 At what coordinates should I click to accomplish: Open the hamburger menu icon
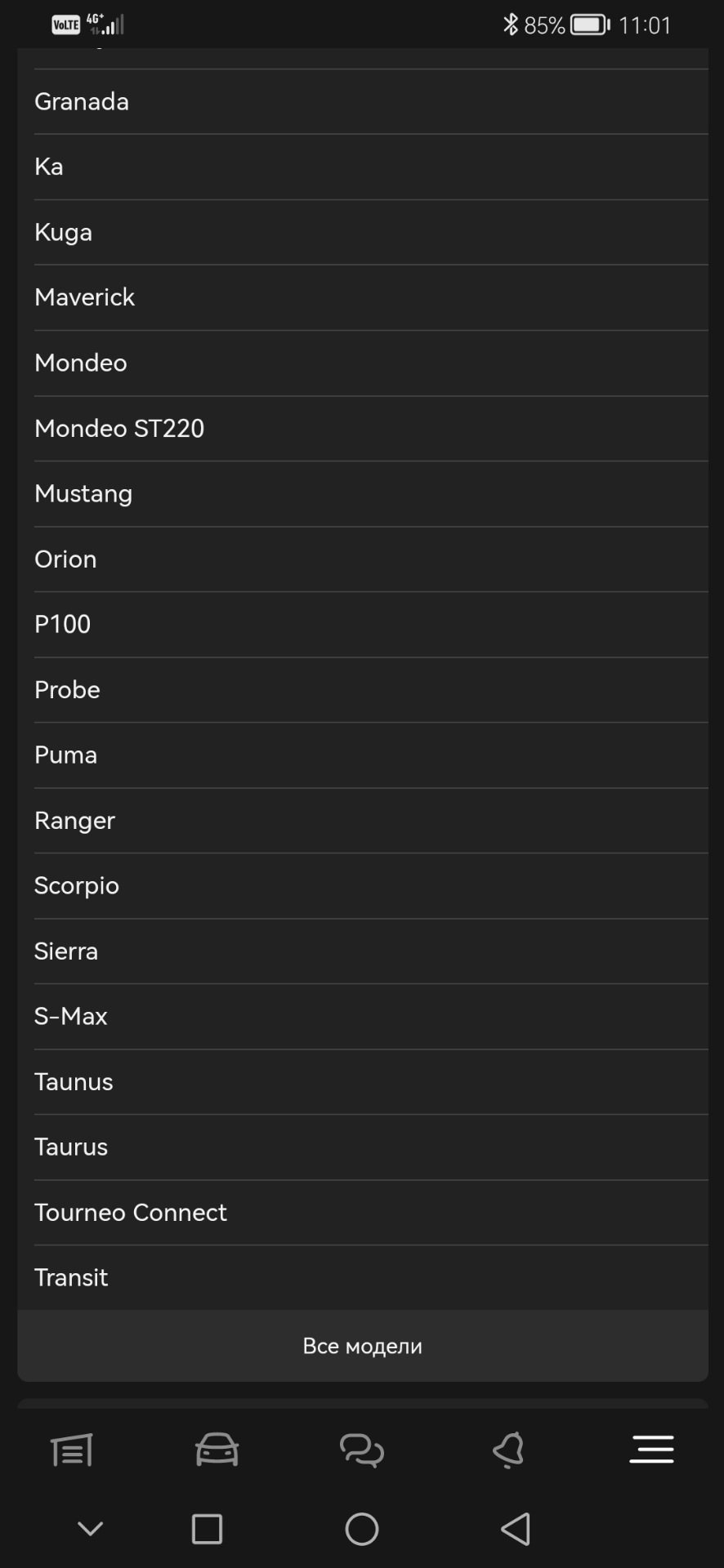click(x=651, y=1450)
